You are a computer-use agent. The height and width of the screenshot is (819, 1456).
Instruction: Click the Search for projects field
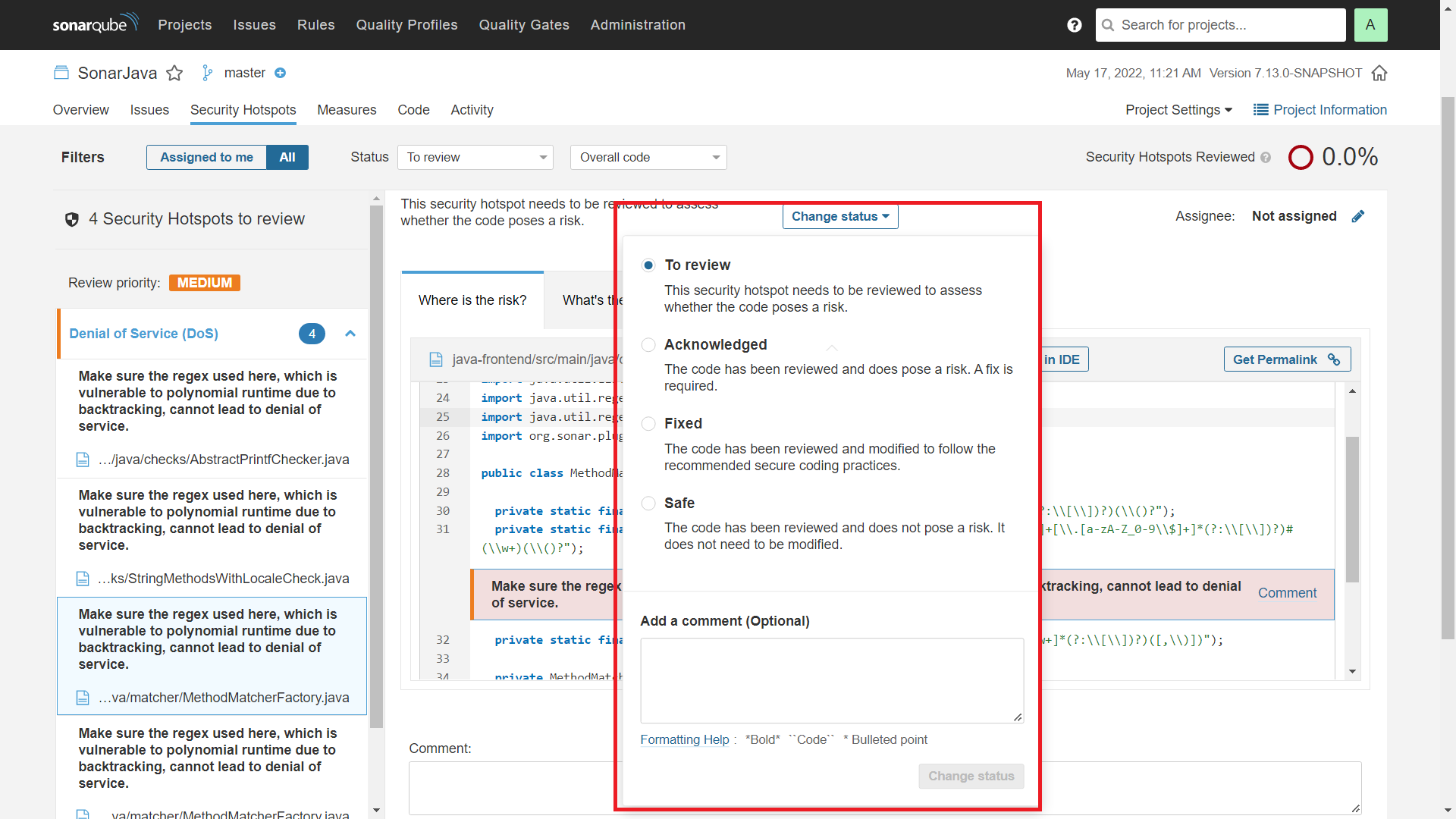tap(1221, 25)
